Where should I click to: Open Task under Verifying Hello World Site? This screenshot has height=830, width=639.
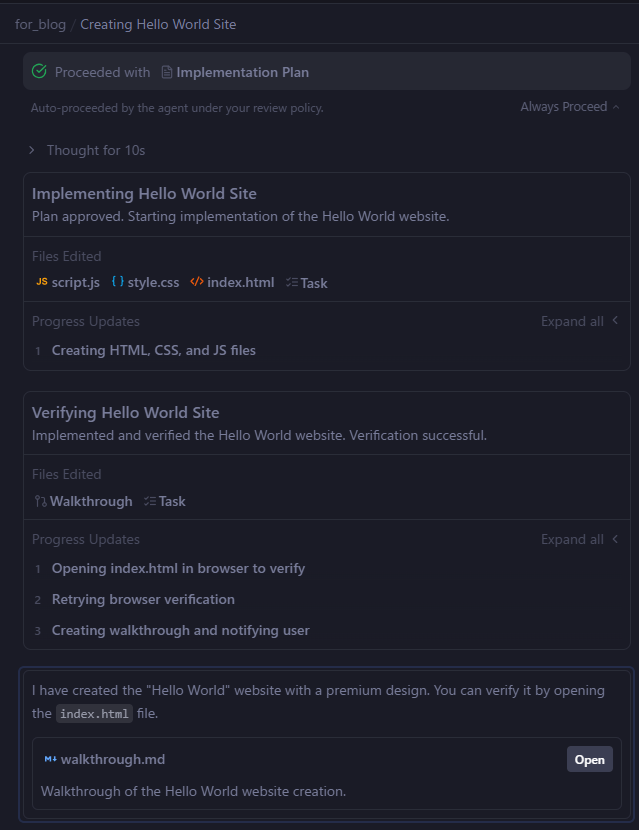pyautogui.click(x=164, y=501)
